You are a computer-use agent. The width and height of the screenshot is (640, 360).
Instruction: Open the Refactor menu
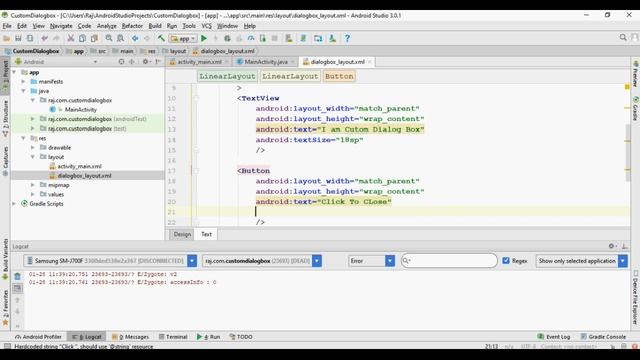[x=132, y=26]
